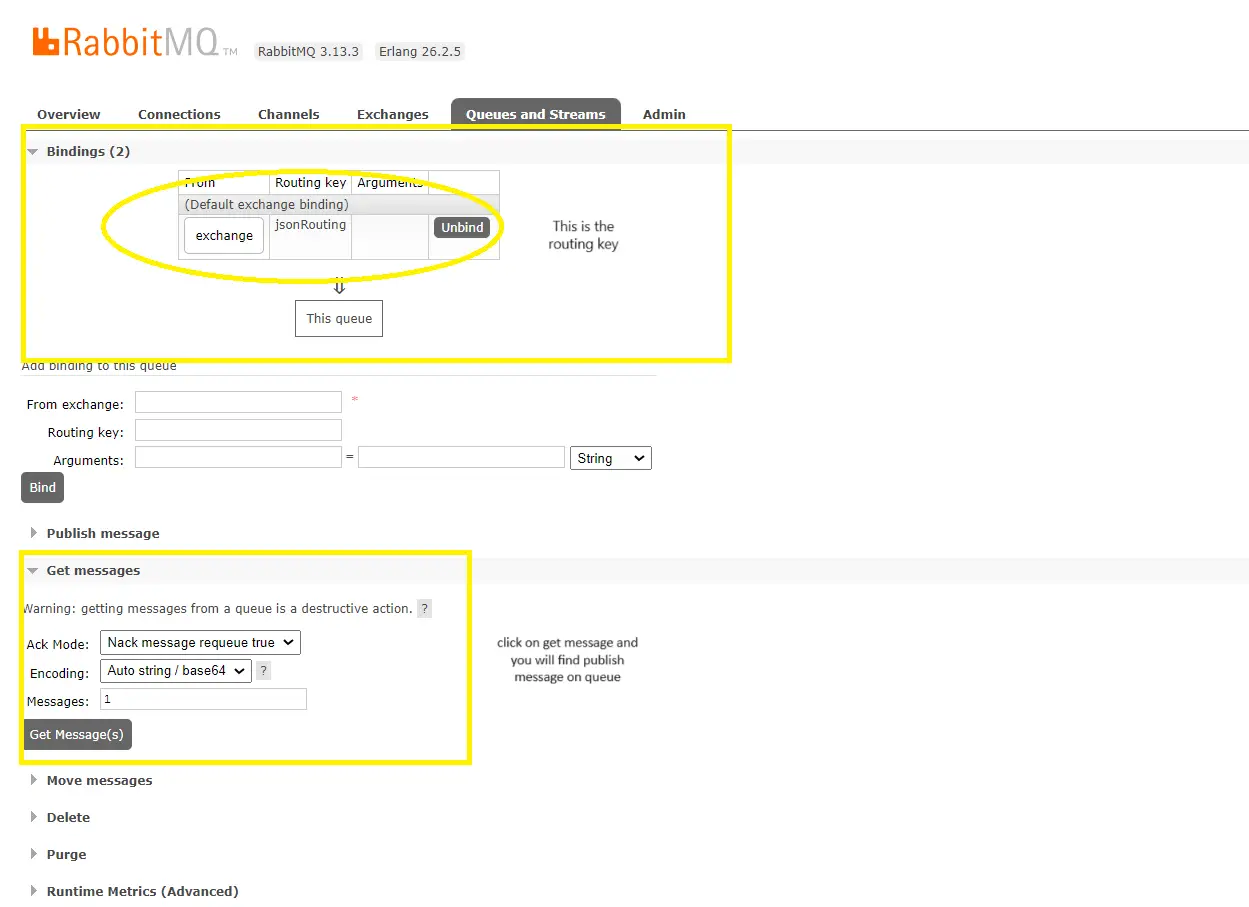Screen dimensions: 1249x907
Task: Click the help icon beside destructive warning
Action: [424, 608]
